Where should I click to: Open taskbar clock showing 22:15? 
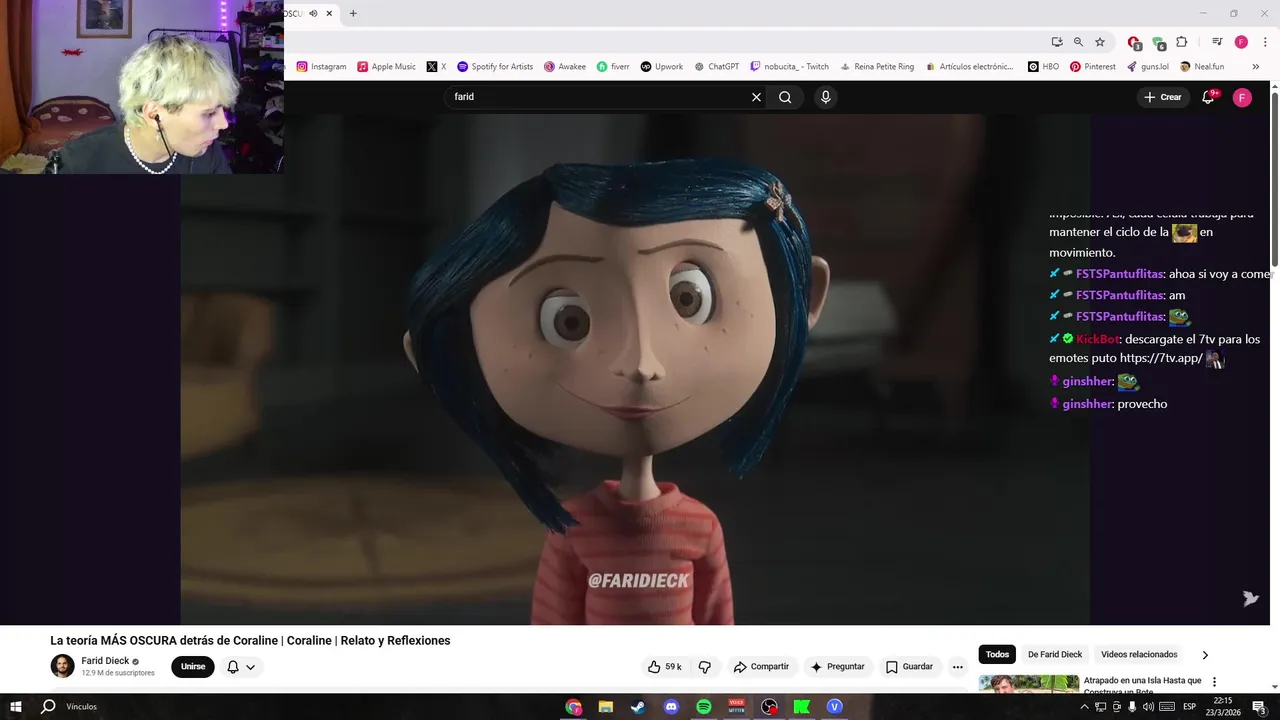[1222, 707]
